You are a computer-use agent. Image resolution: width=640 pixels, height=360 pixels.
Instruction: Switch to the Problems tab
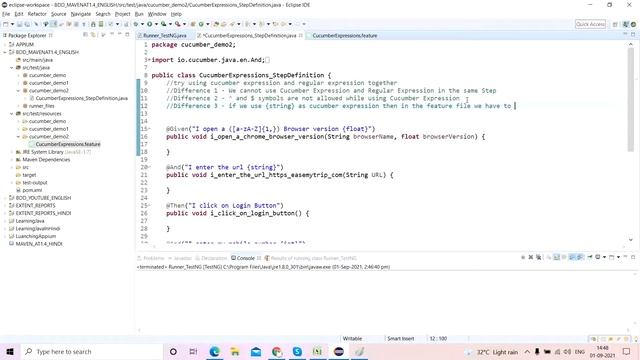pyautogui.click(x=151, y=258)
